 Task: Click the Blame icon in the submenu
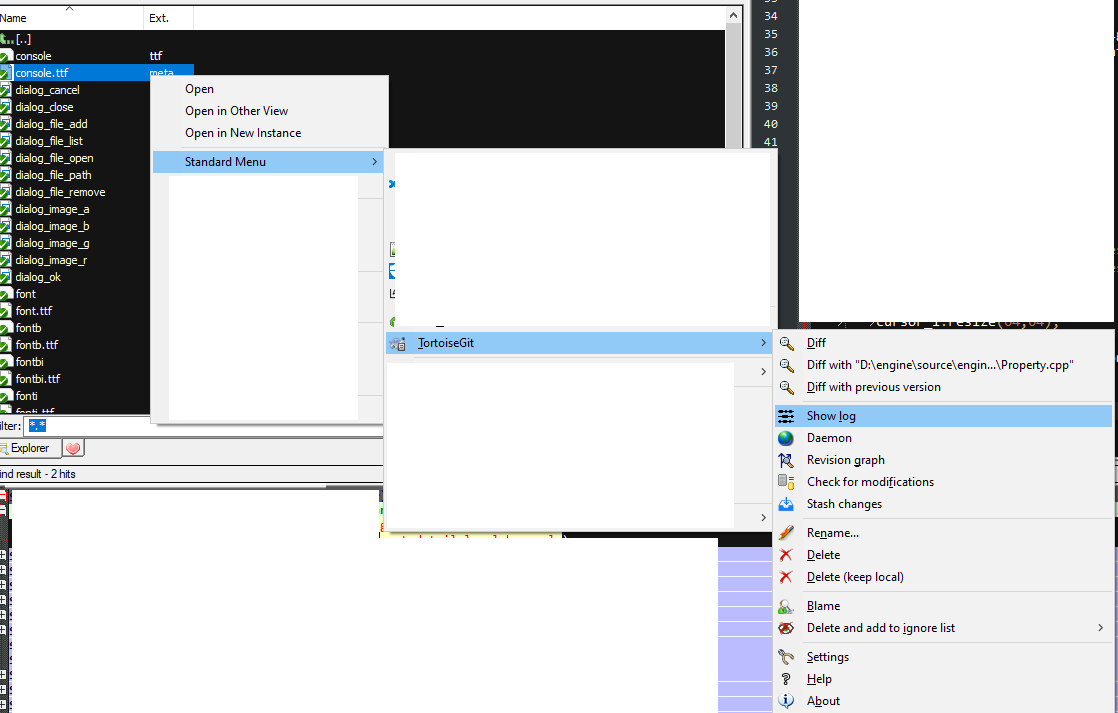coord(789,605)
